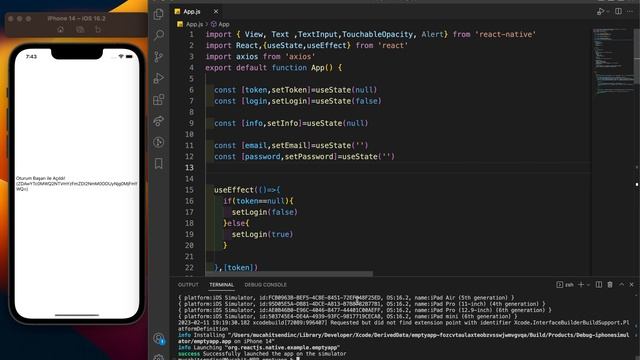Viewport: 640px width, 360px height.
Task: Click the App function name on line 4
Action: 318,67
